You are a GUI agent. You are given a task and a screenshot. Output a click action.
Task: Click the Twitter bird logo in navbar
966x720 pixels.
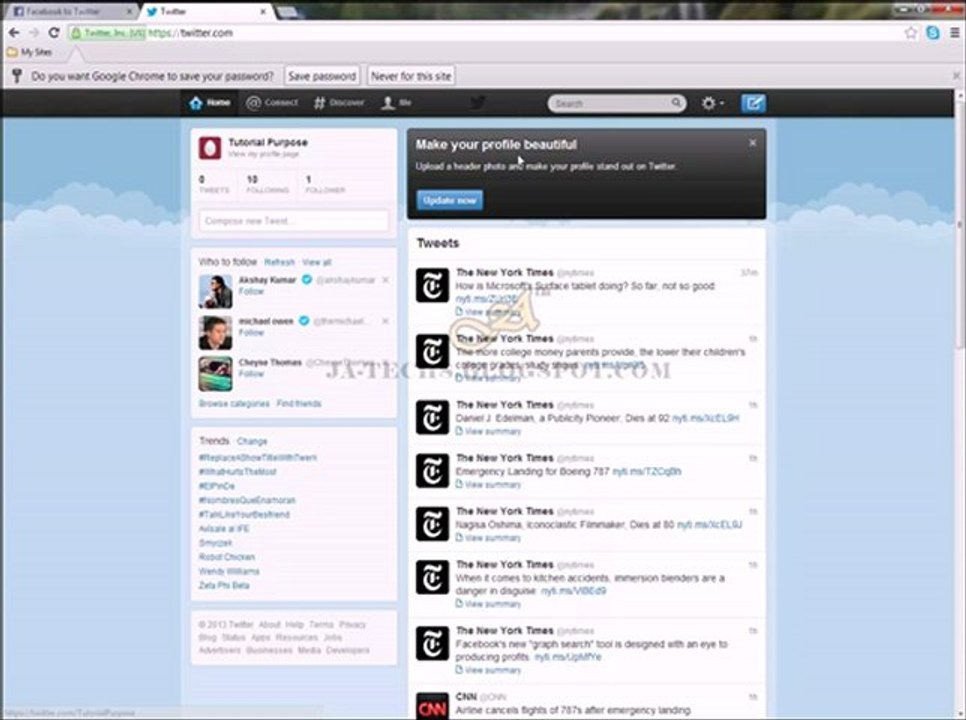[477, 103]
